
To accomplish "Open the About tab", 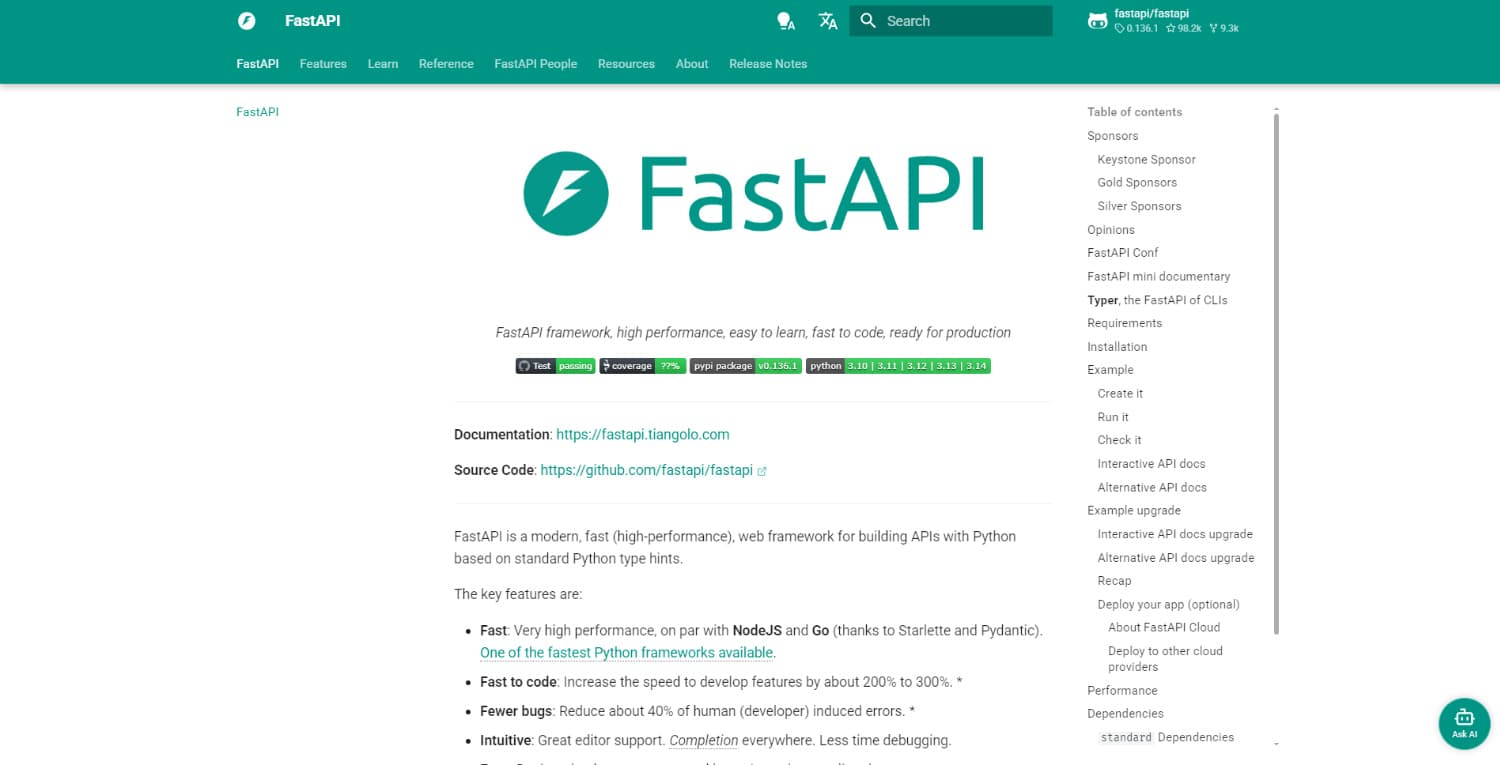I will point(692,64).
